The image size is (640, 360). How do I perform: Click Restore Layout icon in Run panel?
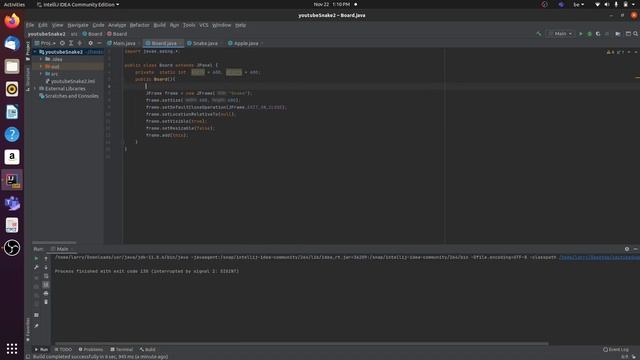click(x=36, y=315)
